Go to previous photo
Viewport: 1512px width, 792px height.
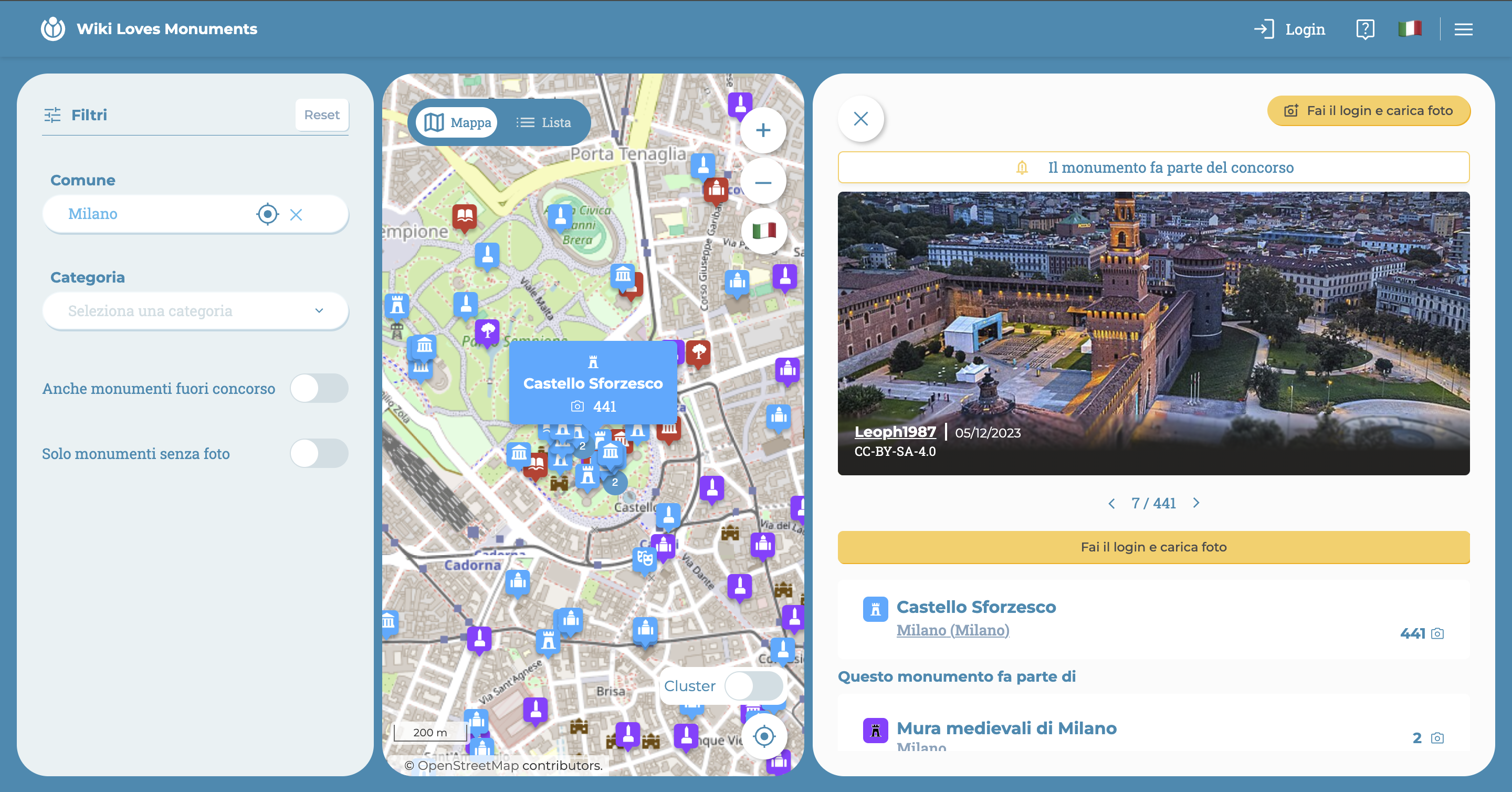(x=1111, y=504)
